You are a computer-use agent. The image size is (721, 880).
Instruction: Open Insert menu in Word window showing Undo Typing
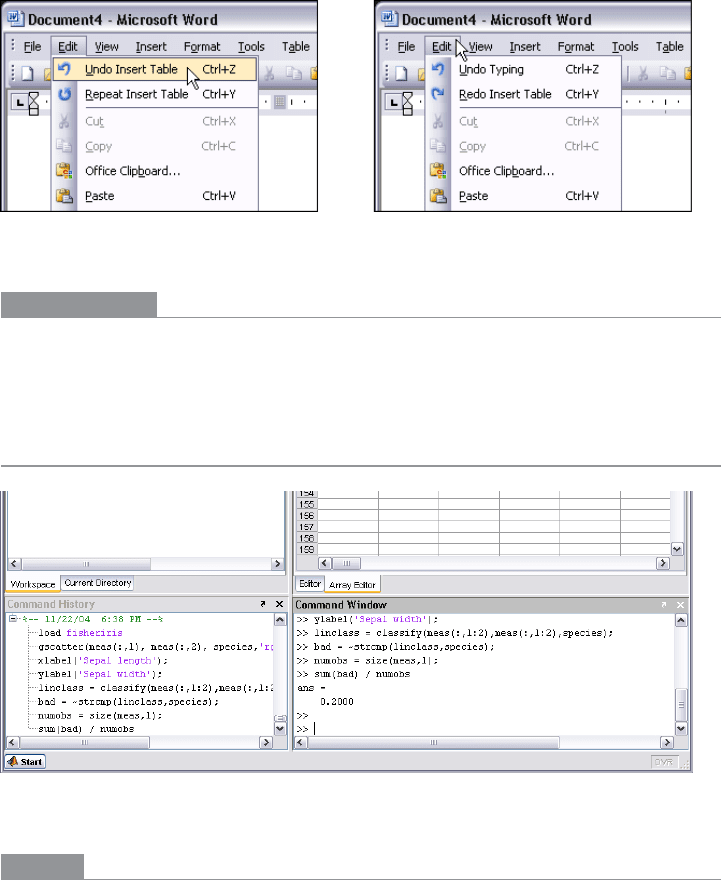pyautogui.click(x=525, y=47)
